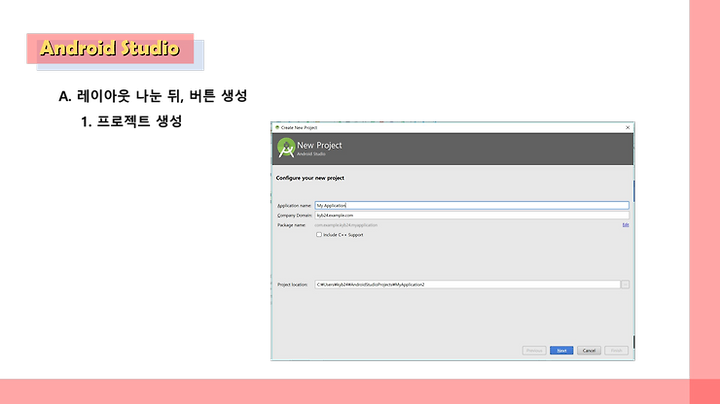
Task: Click the 'Android Studio' slide title
Action: click(109, 48)
